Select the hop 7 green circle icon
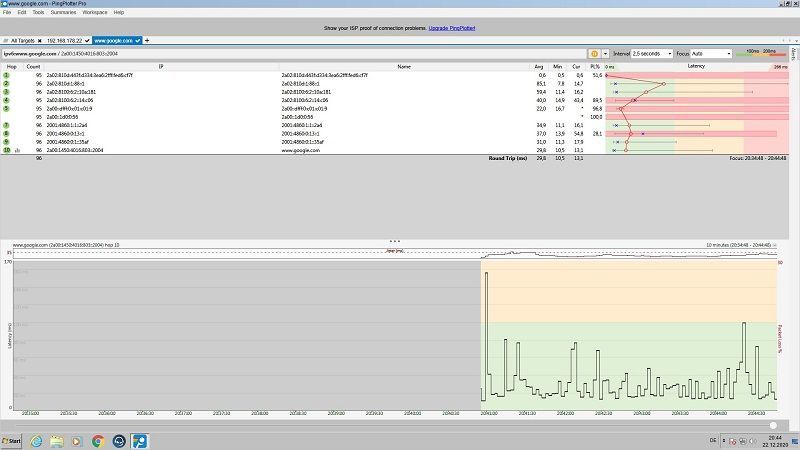Viewport: 800px width, 450px height. pos(6,125)
